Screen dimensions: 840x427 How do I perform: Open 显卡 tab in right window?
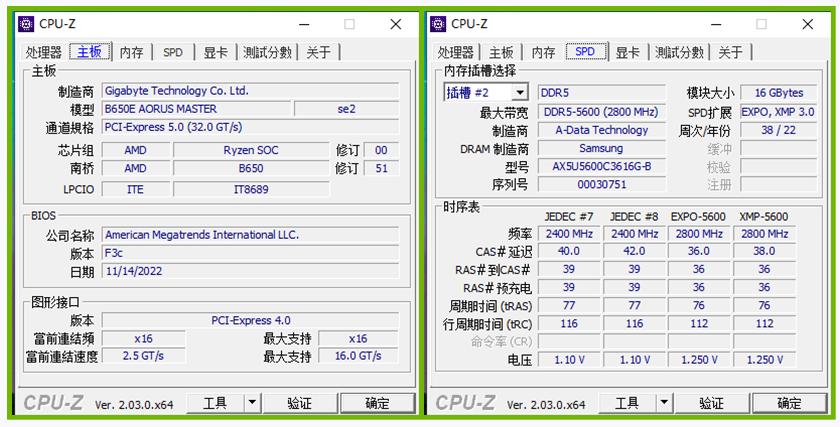(627, 53)
